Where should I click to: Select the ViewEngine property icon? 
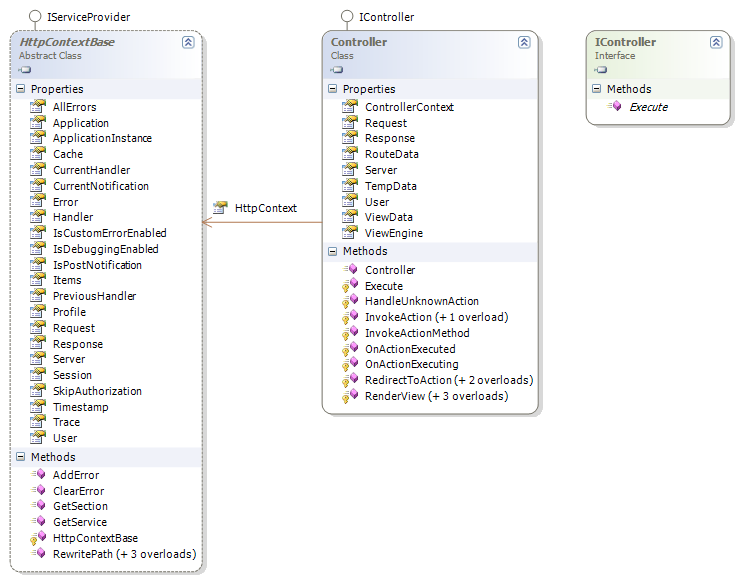tap(350, 232)
